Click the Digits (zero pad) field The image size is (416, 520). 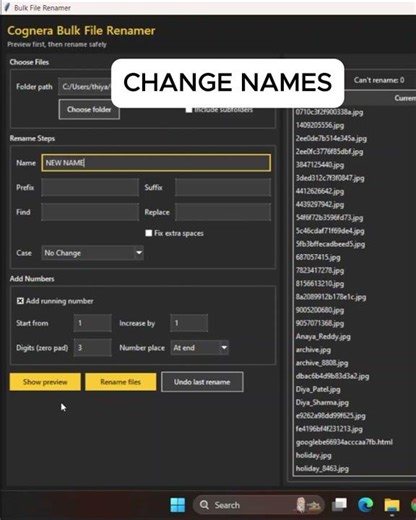(93, 348)
